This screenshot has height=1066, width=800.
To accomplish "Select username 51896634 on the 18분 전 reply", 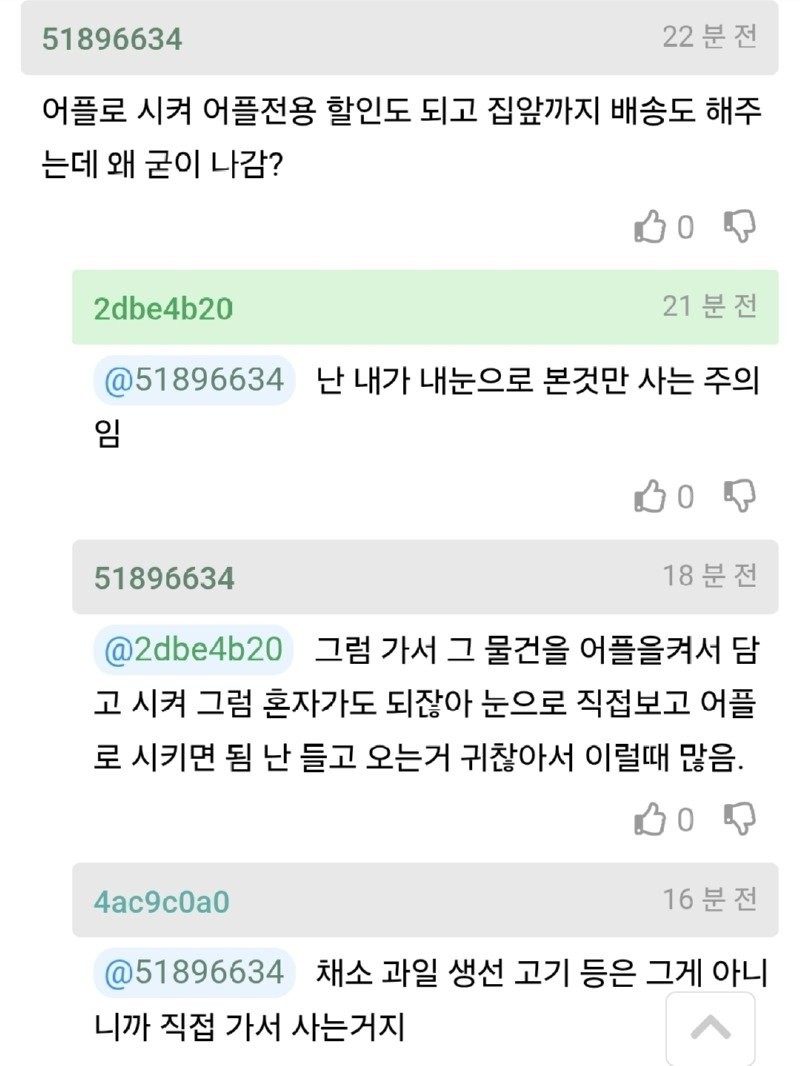I will click(x=164, y=578).
